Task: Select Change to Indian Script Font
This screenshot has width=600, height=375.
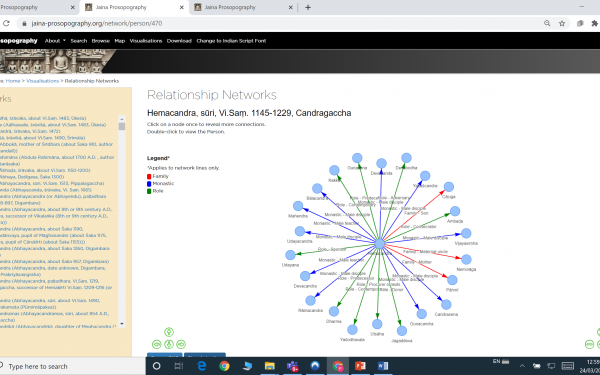Action: click(231, 41)
